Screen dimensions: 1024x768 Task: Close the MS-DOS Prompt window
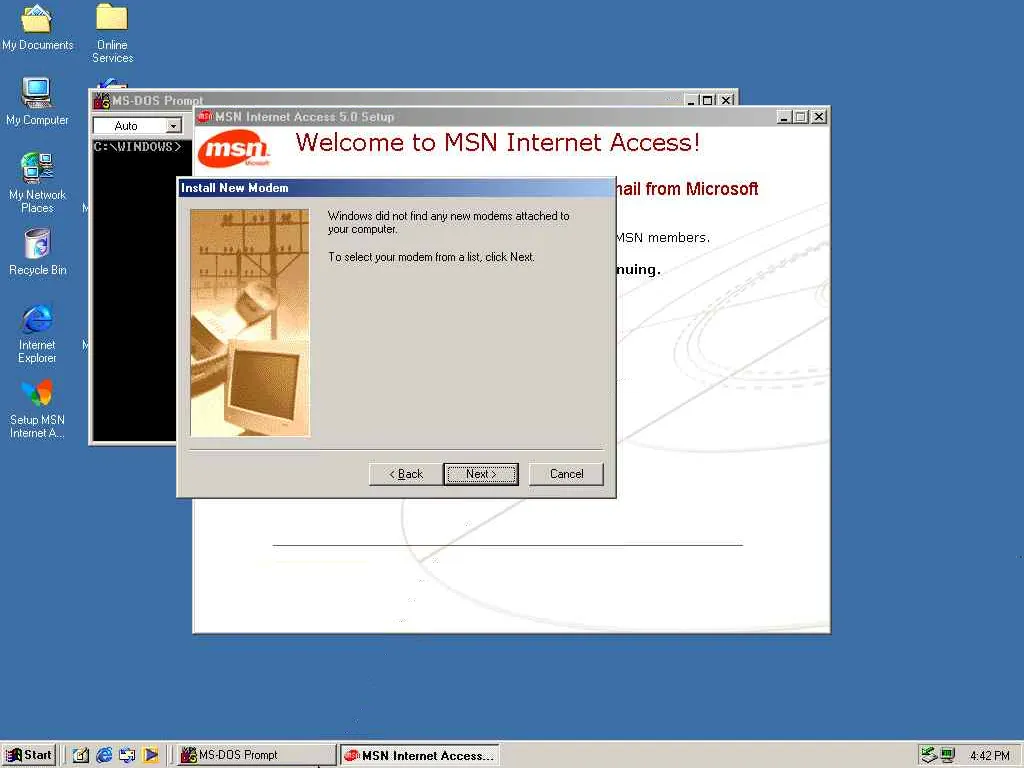tap(726, 100)
